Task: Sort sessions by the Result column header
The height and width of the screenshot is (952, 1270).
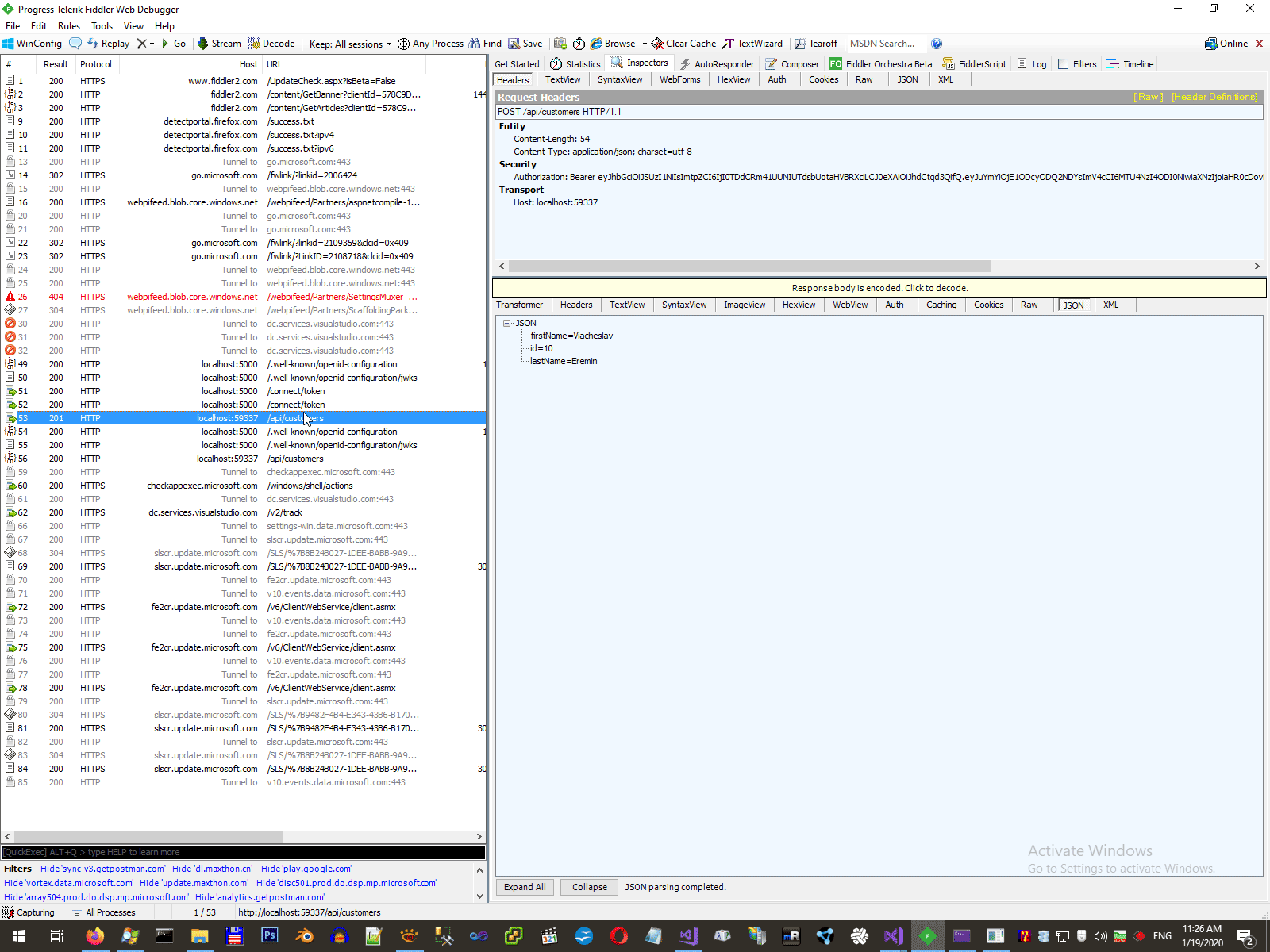Action: 56,64
